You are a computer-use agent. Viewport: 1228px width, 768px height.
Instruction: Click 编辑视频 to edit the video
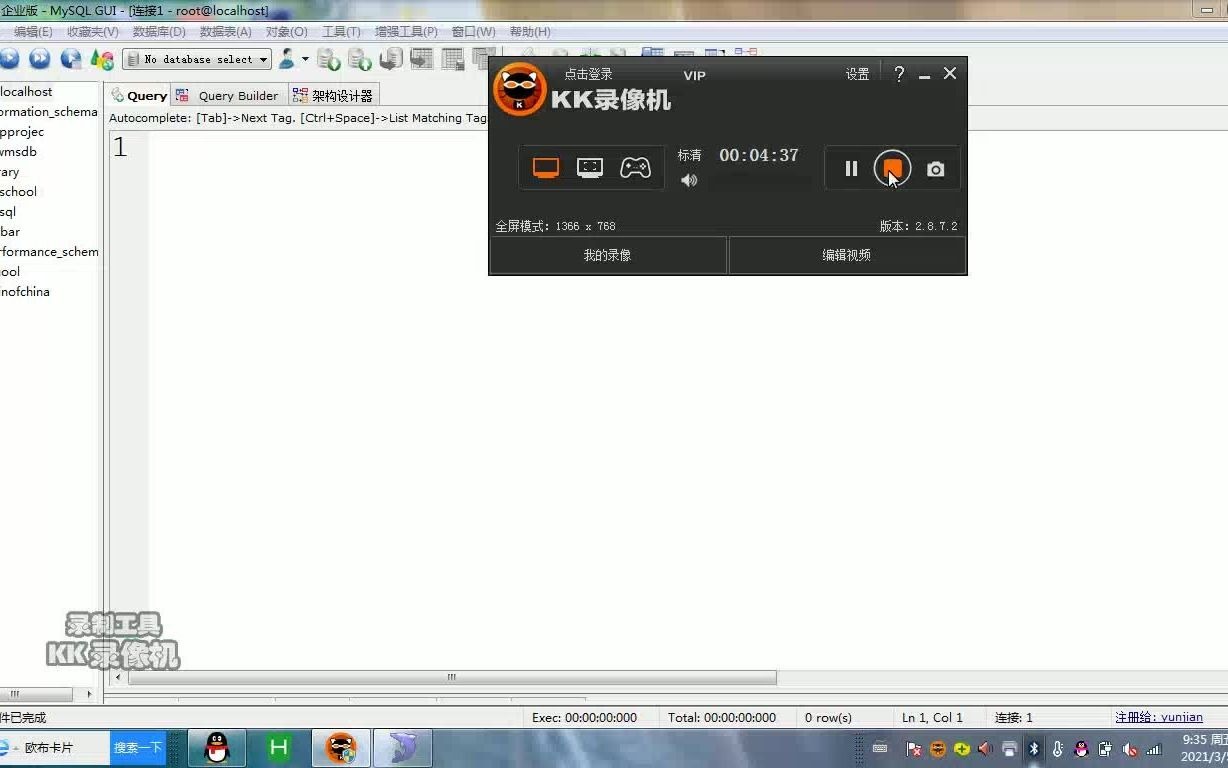[x=847, y=255]
